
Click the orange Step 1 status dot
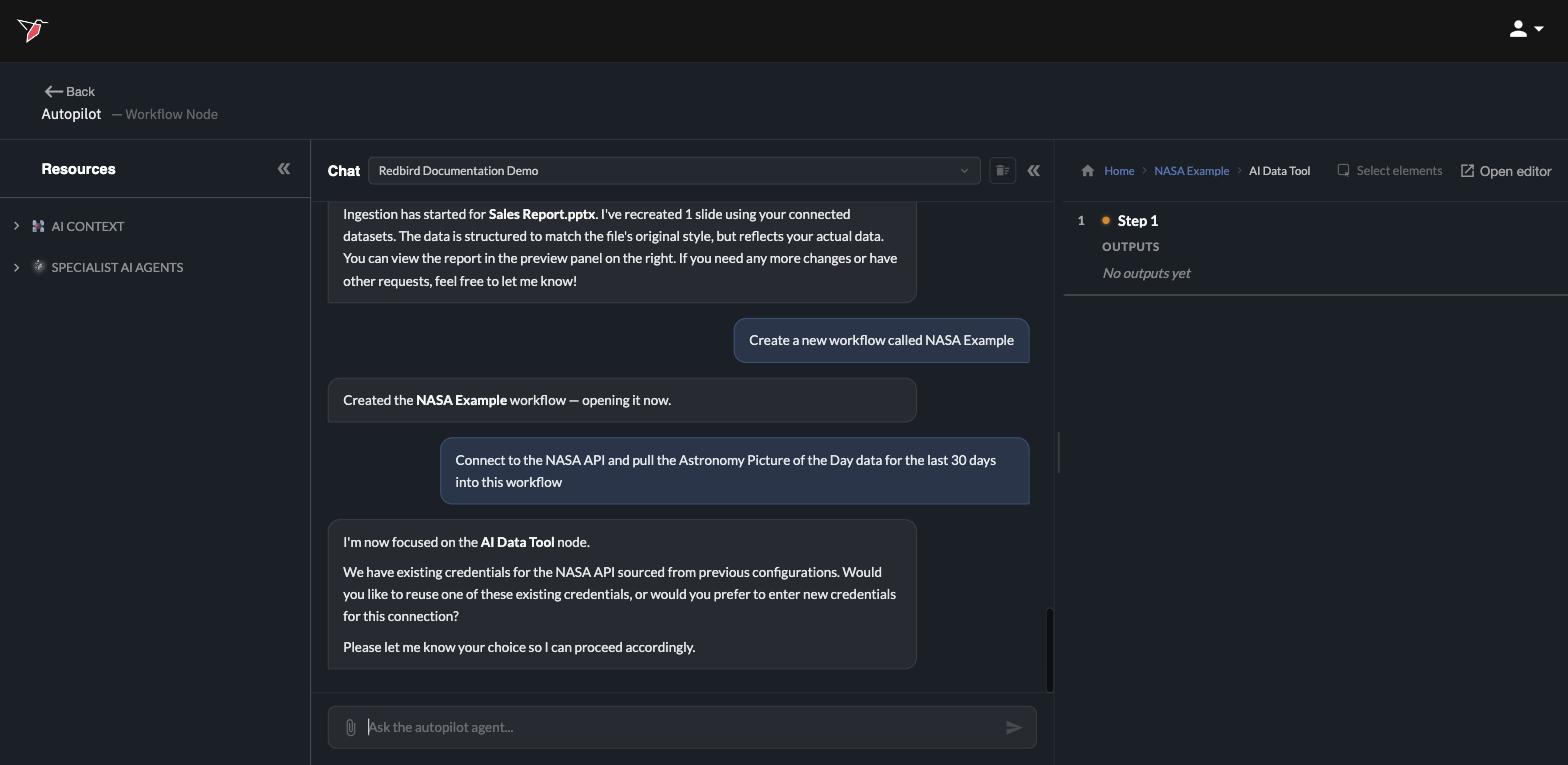pos(1106,220)
